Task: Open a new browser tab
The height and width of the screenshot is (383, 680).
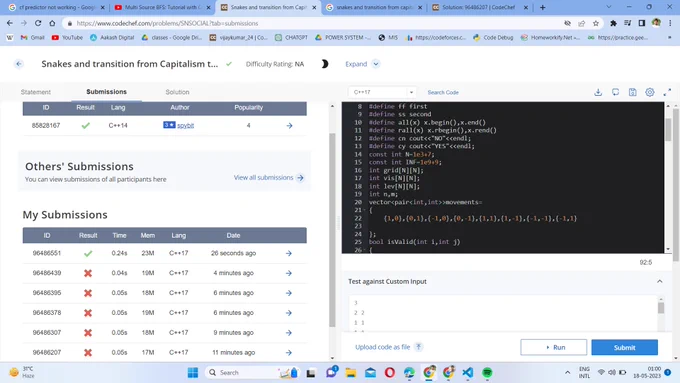Action: (543, 7)
